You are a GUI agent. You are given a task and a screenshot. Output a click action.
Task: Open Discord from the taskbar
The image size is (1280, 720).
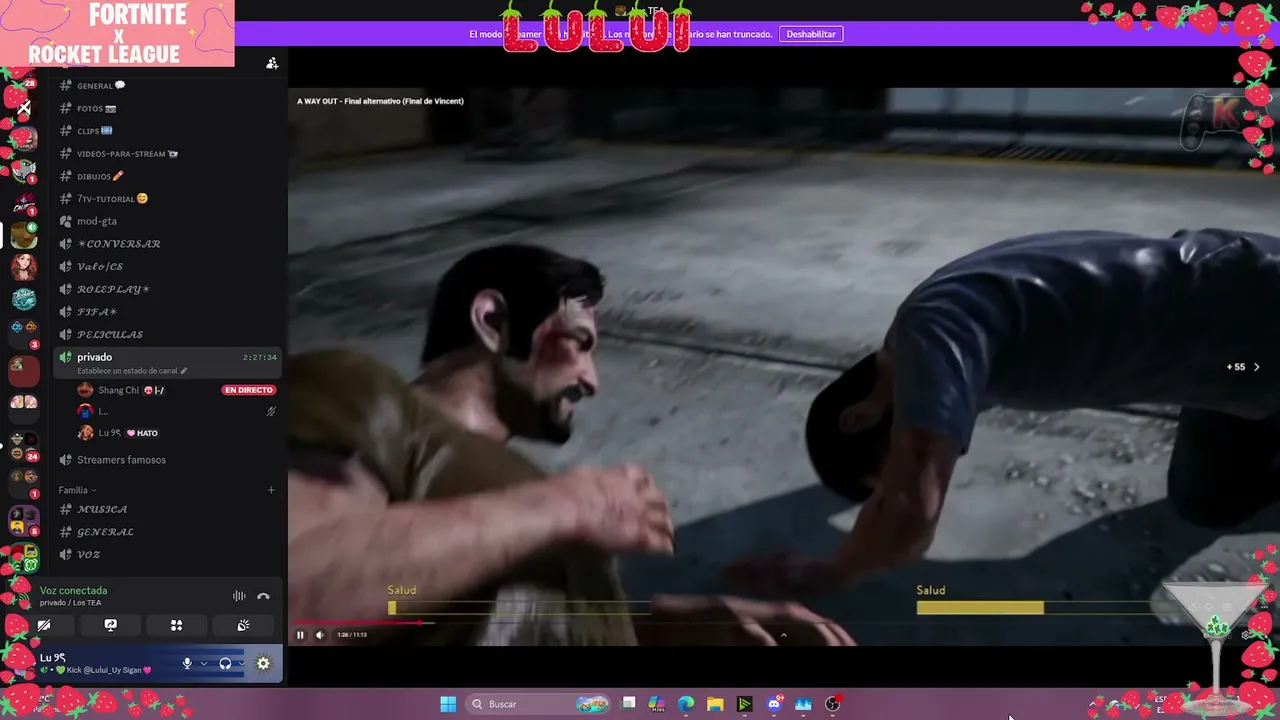click(774, 704)
